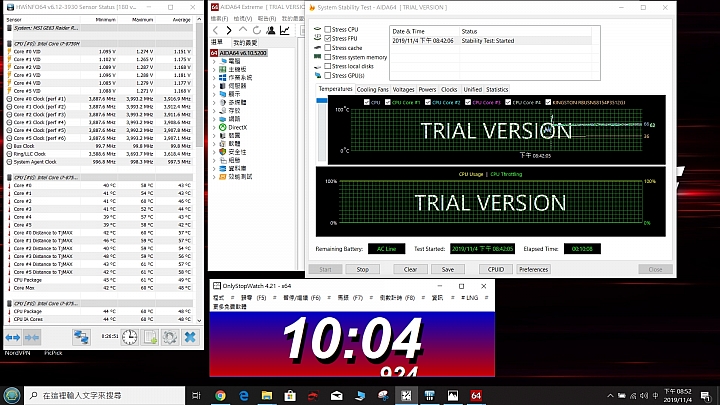Open HWiNFO64 sensor settings gear

coord(169,338)
